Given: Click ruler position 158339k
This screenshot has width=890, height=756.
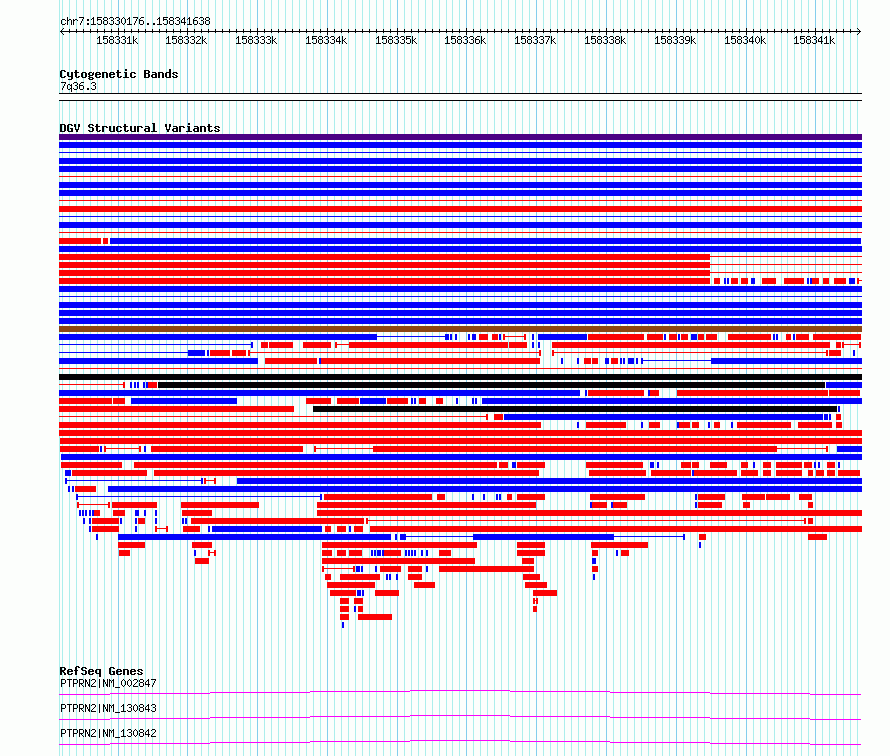Looking at the screenshot, I should click(675, 40).
